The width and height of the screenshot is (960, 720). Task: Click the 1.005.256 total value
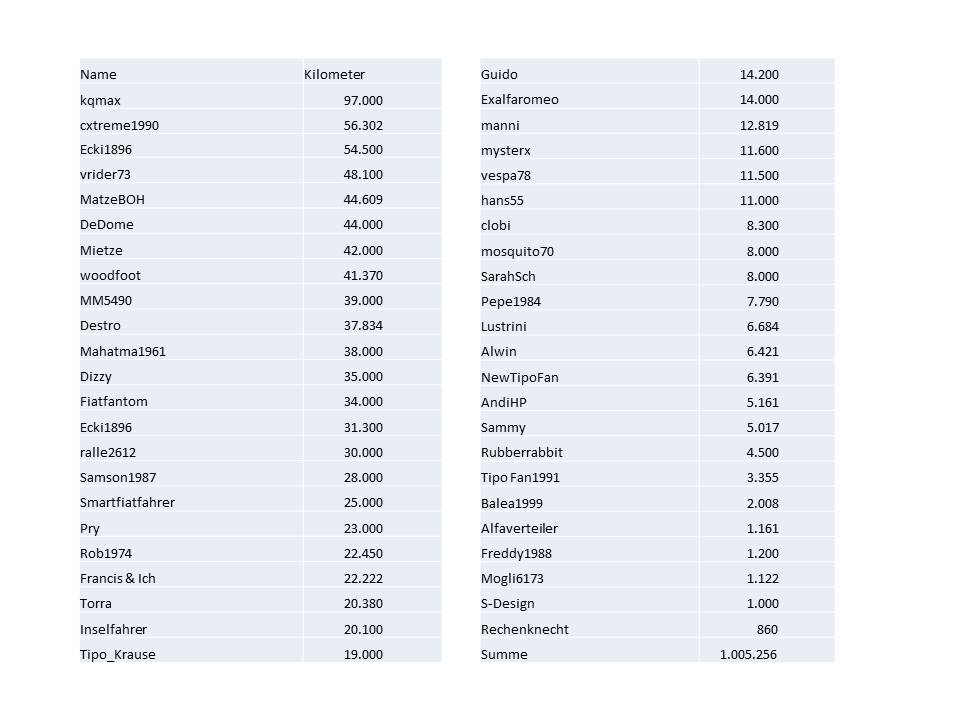[x=748, y=654]
